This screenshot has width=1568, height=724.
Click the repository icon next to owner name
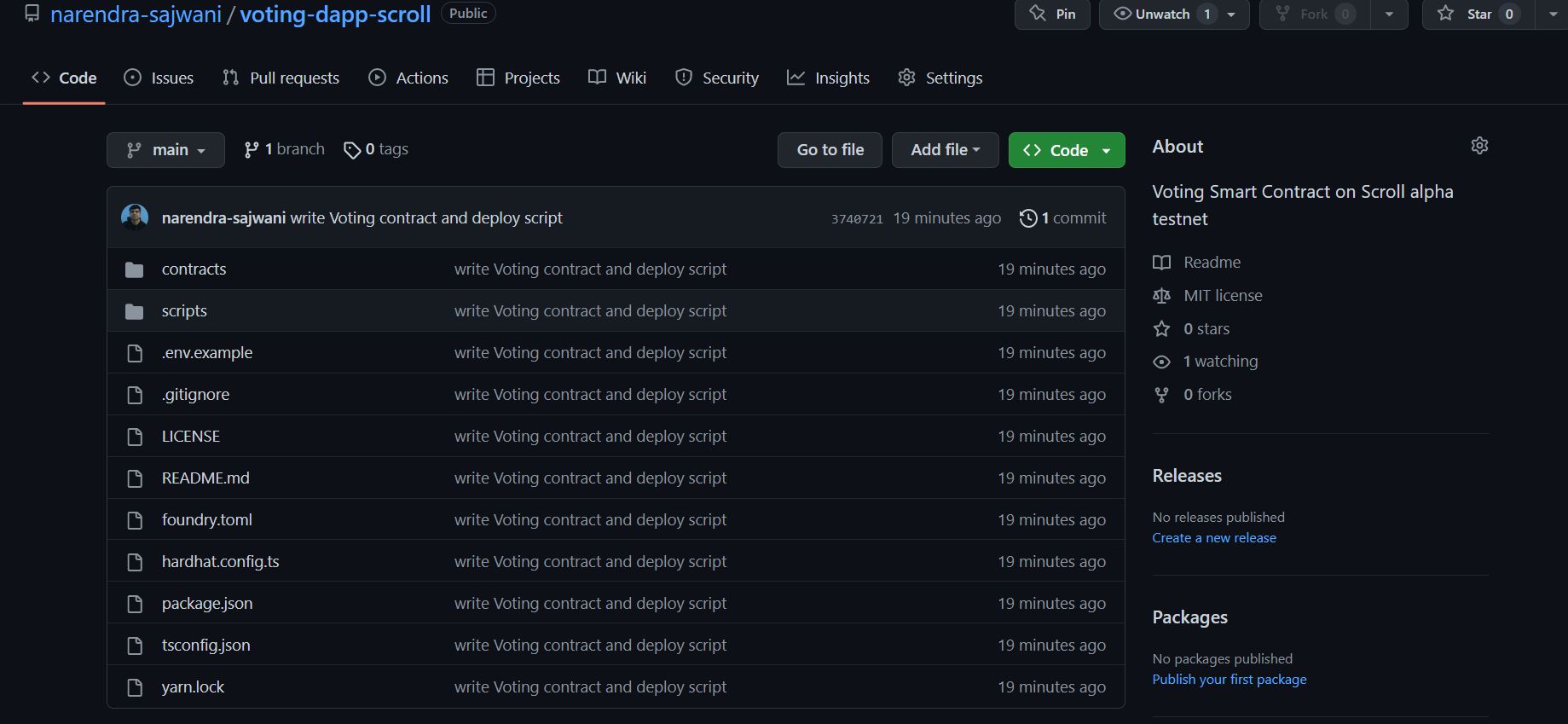pyautogui.click(x=32, y=14)
